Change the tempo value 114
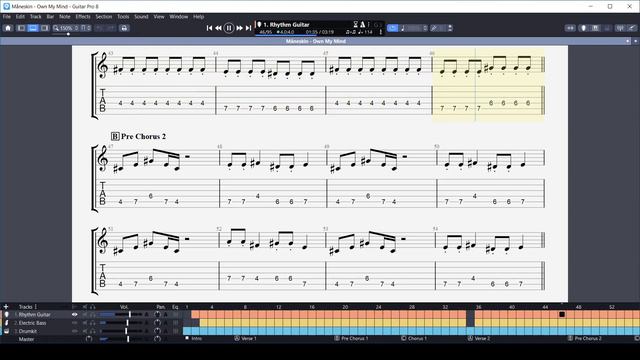The image size is (640, 360). click(365, 32)
